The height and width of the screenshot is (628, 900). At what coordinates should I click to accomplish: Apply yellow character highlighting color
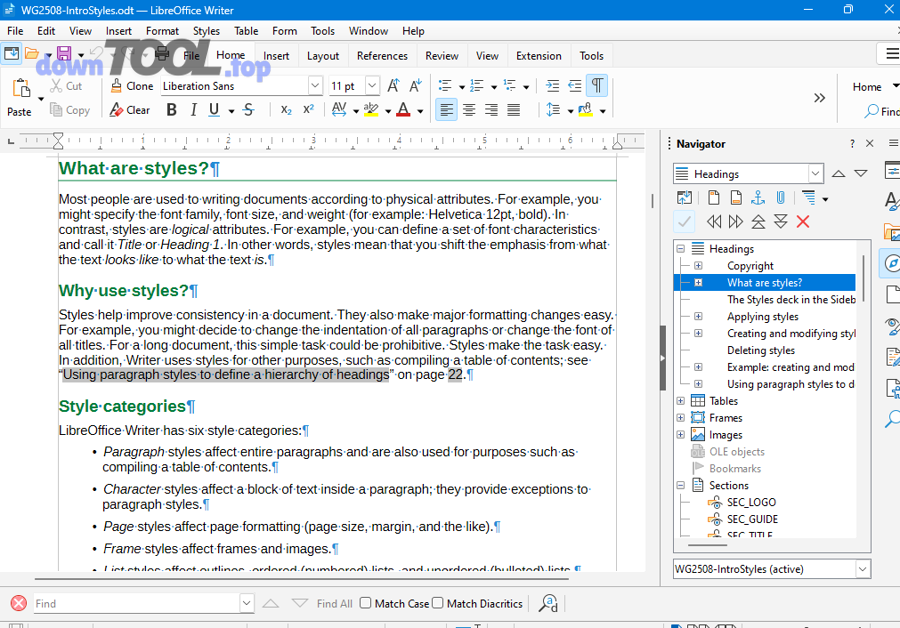(x=371, y=110)
